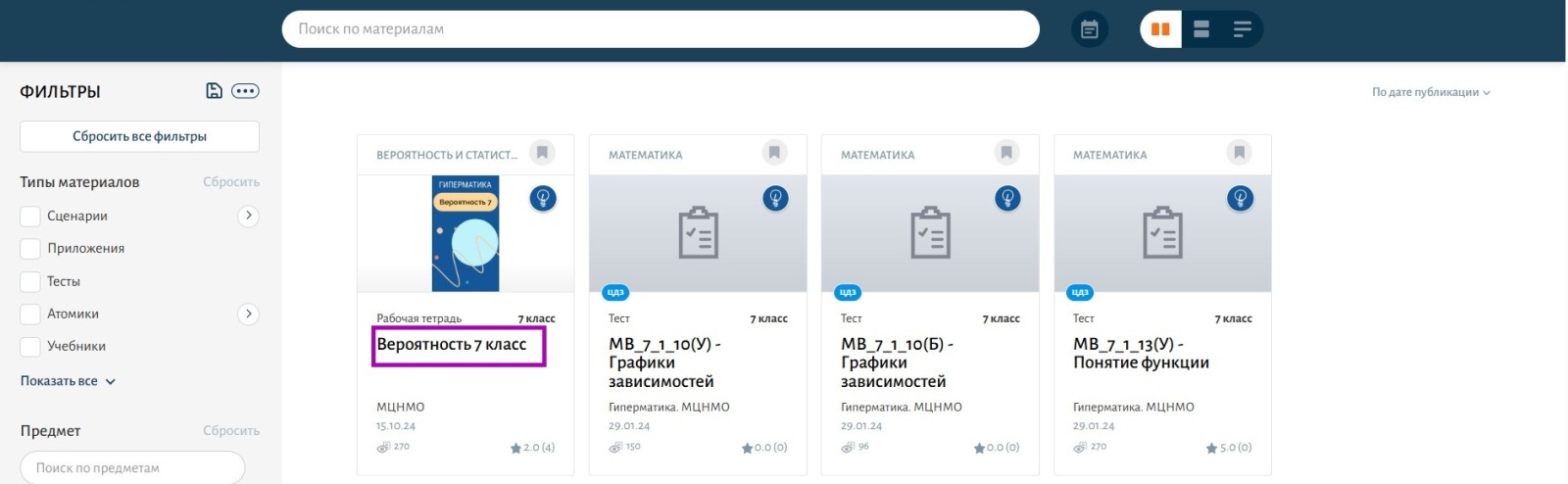This screenshot has height=484, width=1568.
Task: Focus the Поиск по предметам field
Action: [132, 467]
